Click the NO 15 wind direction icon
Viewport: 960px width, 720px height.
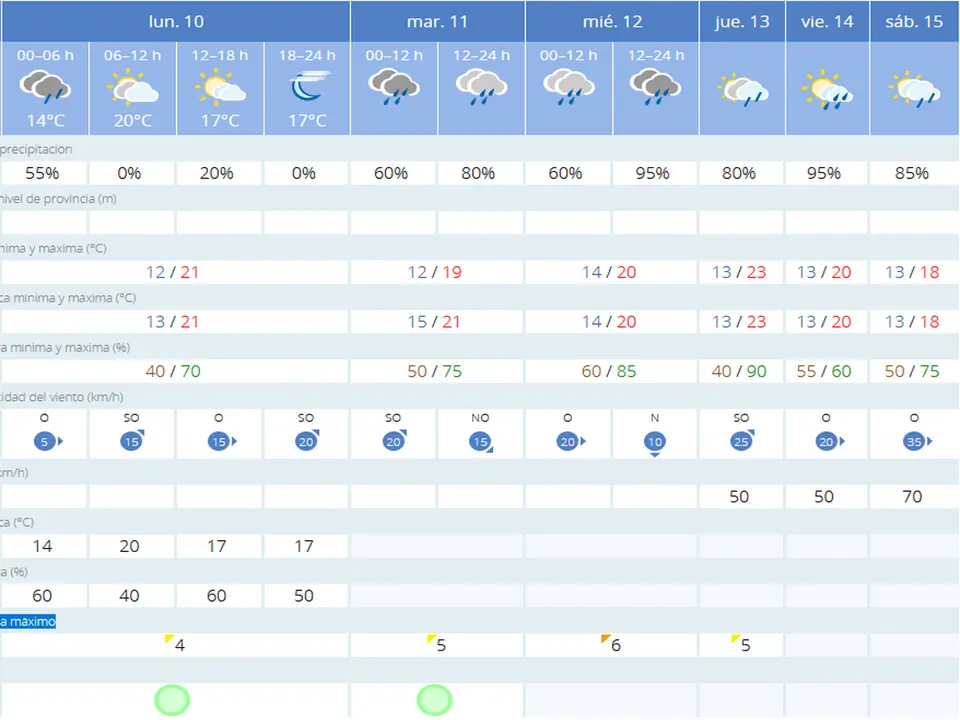coord(481,442)
